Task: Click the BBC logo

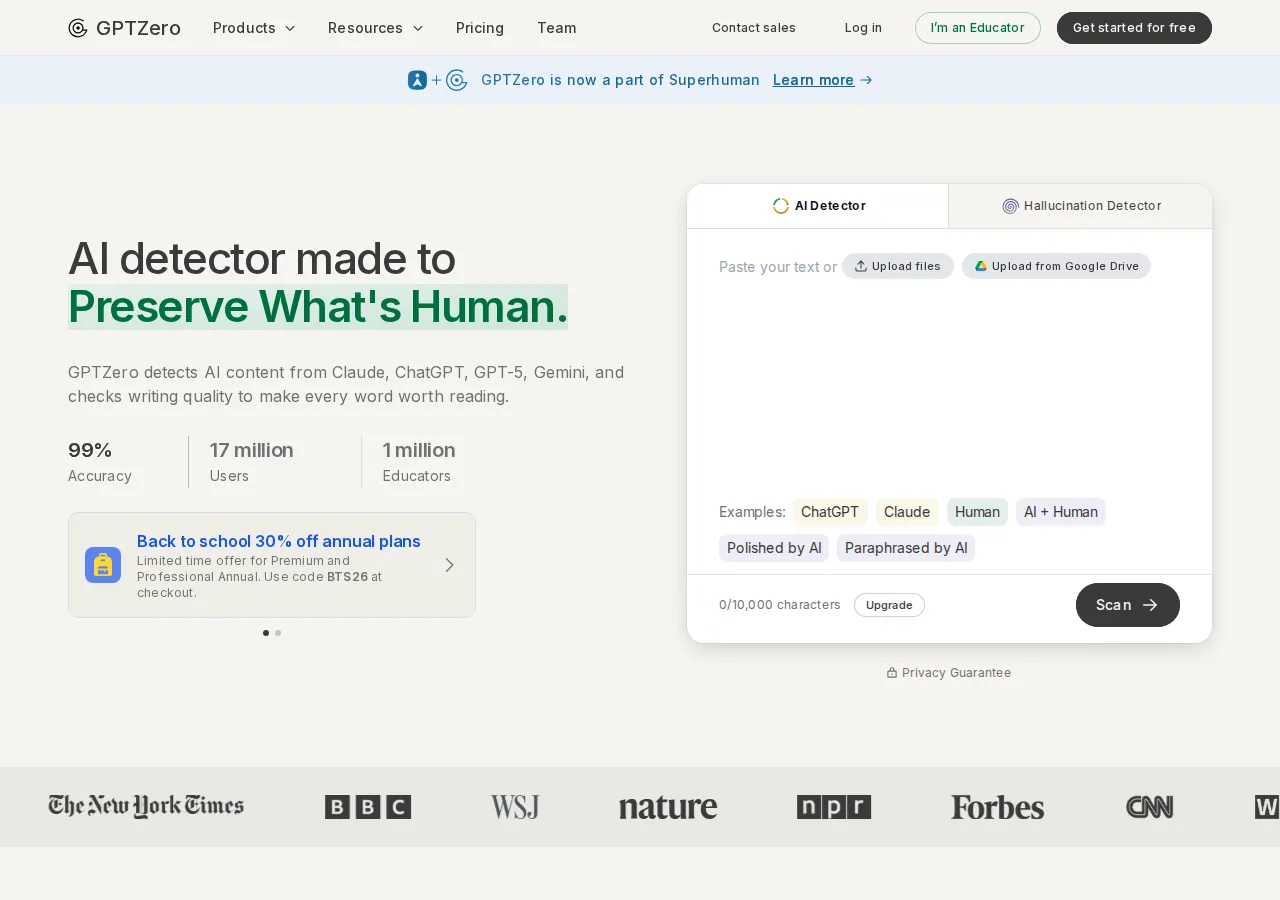Action: [x=368, y=807]
